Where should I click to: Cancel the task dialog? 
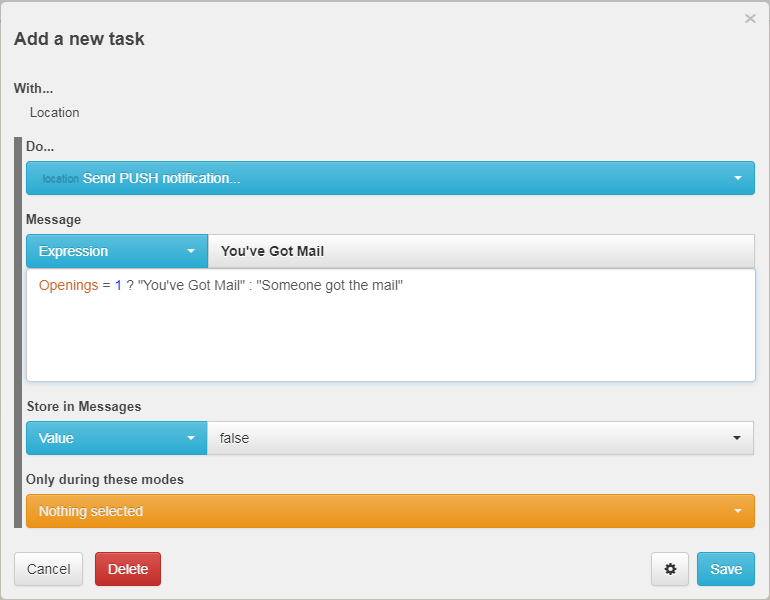click(49, 569)
